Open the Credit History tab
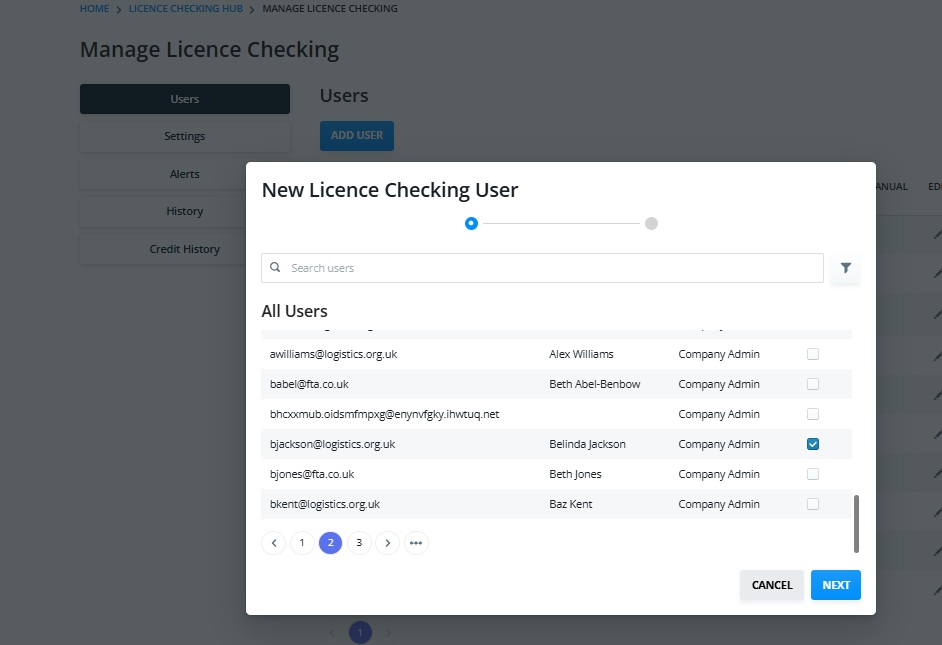942x645 pixels. pos(185,249)
